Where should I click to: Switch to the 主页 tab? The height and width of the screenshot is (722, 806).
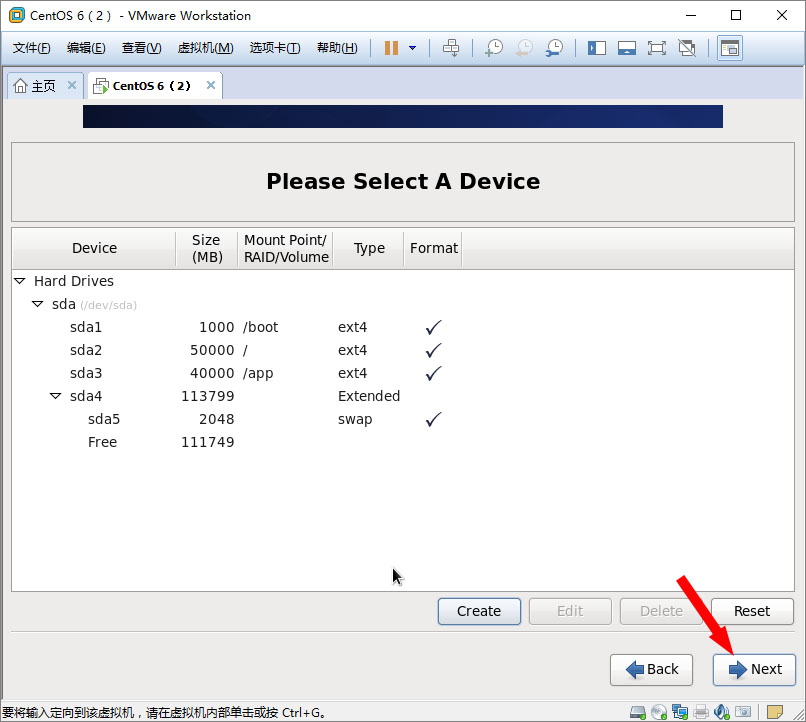35,86
